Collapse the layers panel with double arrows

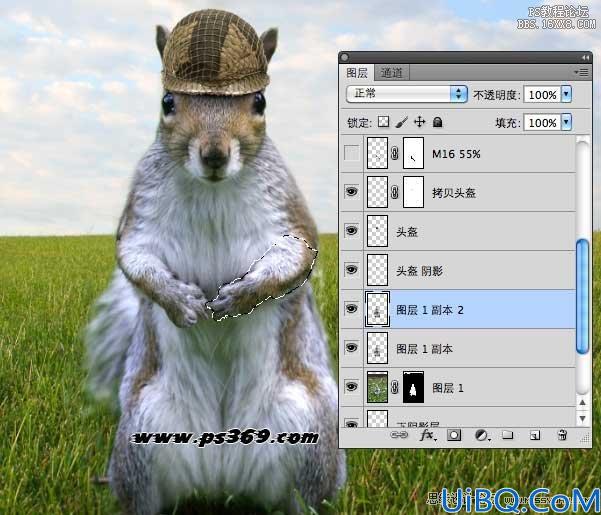coord(585,57)
